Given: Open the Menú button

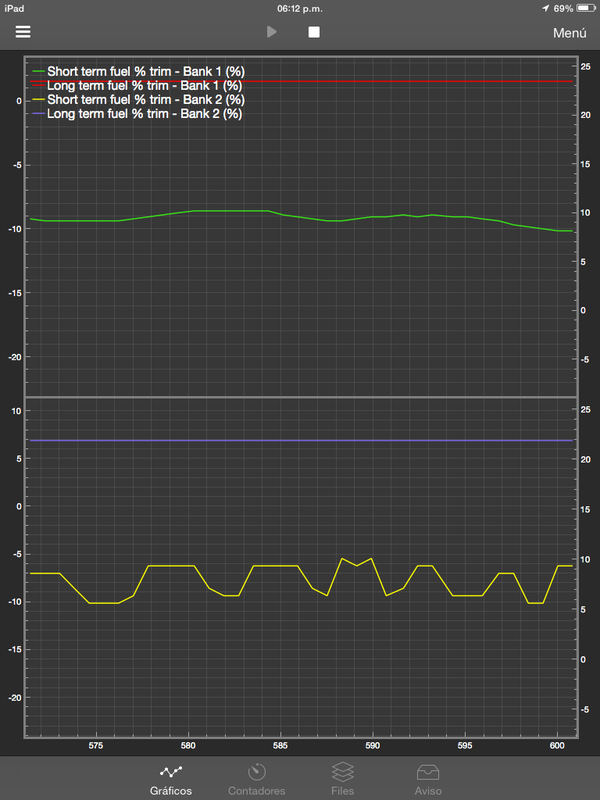Looking at the screenshot, I should point(569,33).
